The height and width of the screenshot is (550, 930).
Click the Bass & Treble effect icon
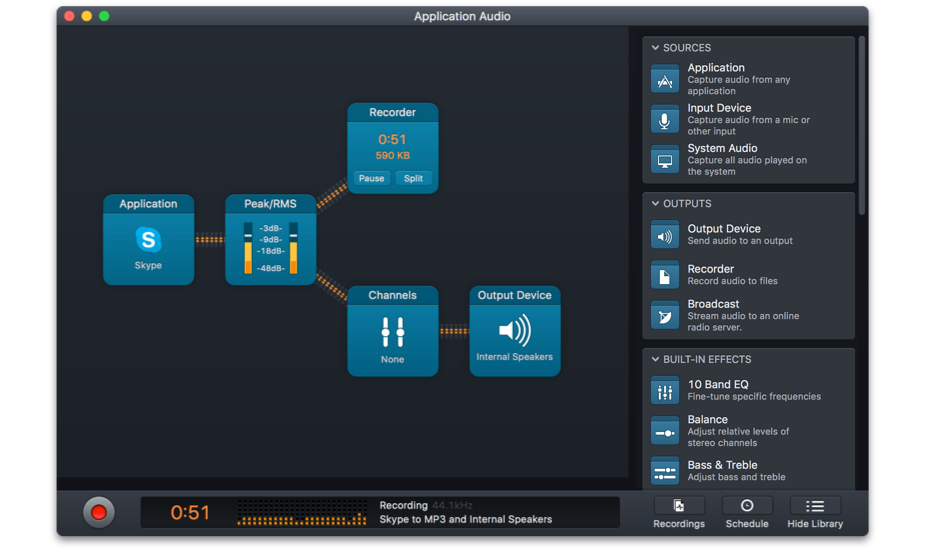click(x=665, y=471)
